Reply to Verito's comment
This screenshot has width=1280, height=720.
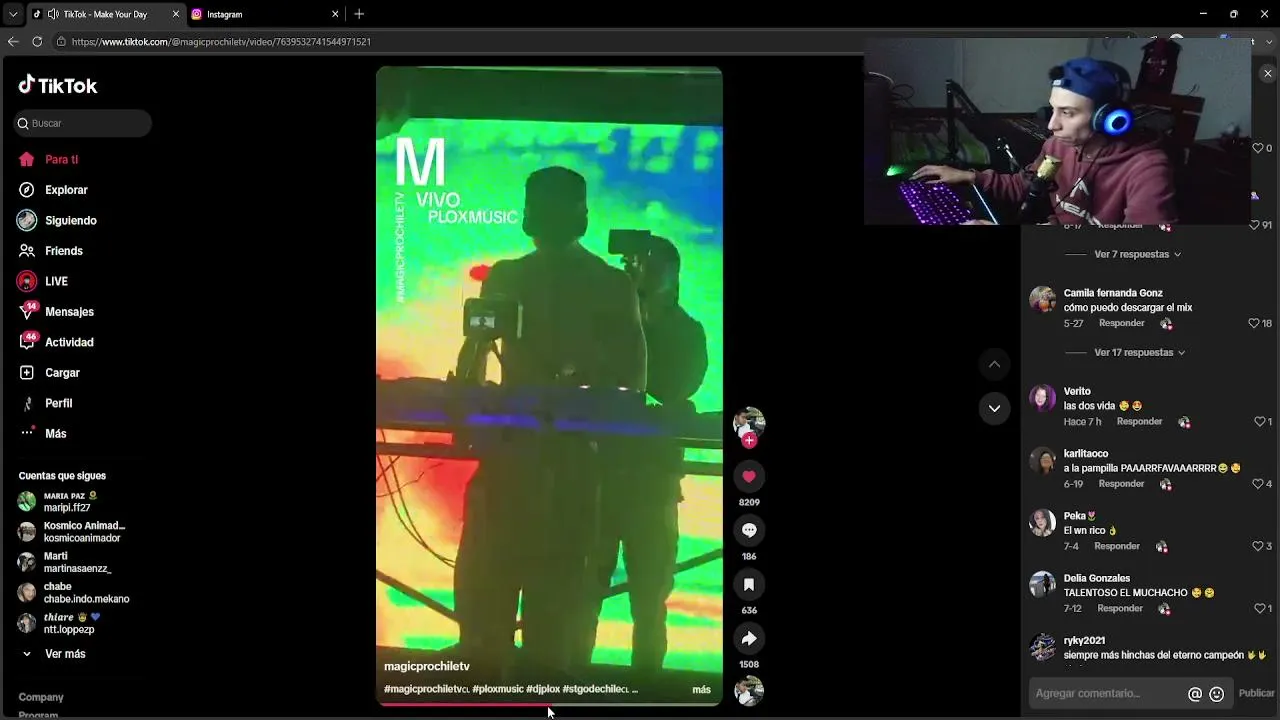pos(1139,422)
